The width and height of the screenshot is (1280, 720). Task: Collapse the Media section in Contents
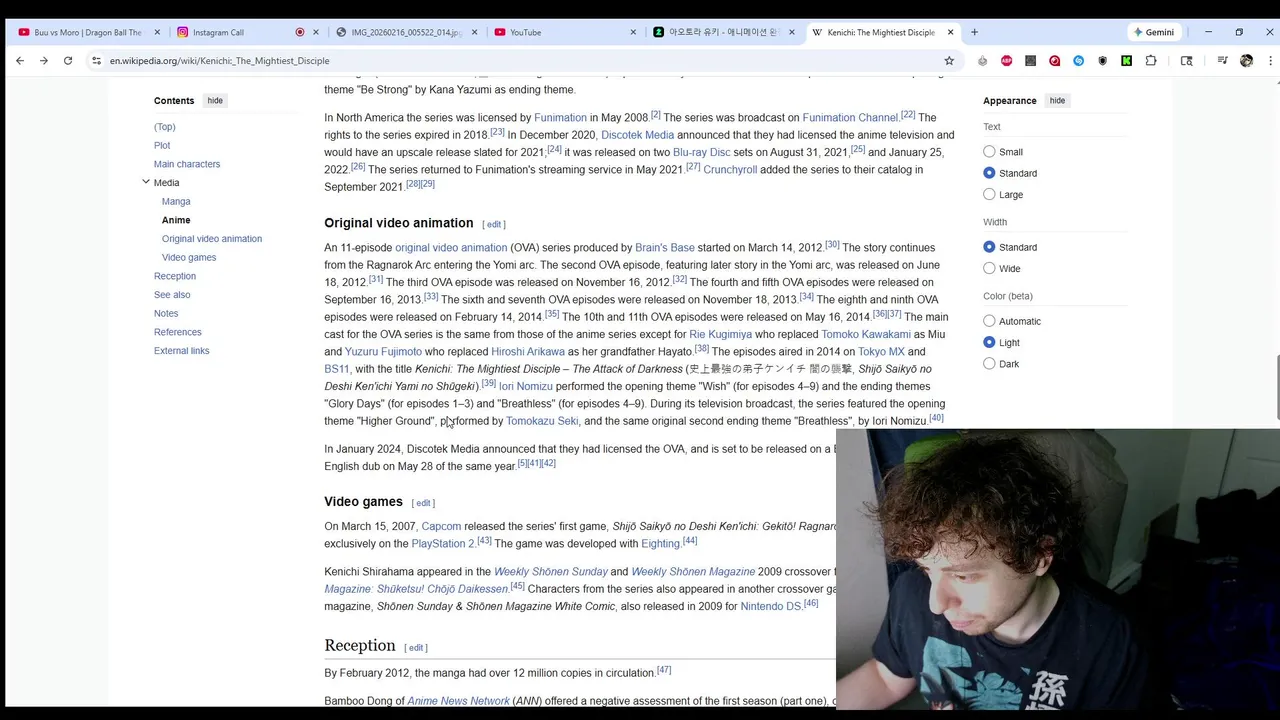pos(146,182)
